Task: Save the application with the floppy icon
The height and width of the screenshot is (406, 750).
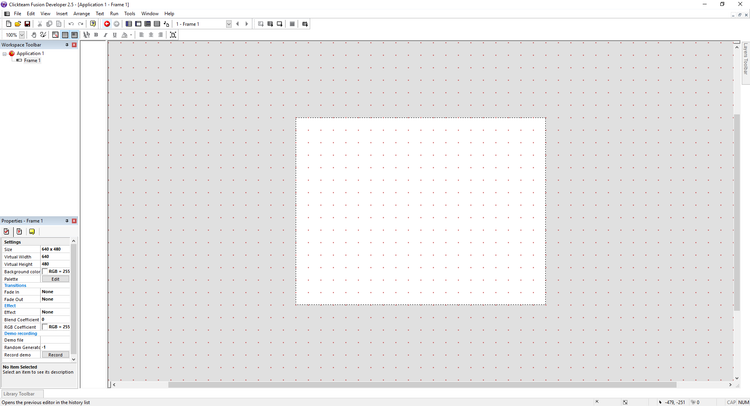Action: point(27,24)
